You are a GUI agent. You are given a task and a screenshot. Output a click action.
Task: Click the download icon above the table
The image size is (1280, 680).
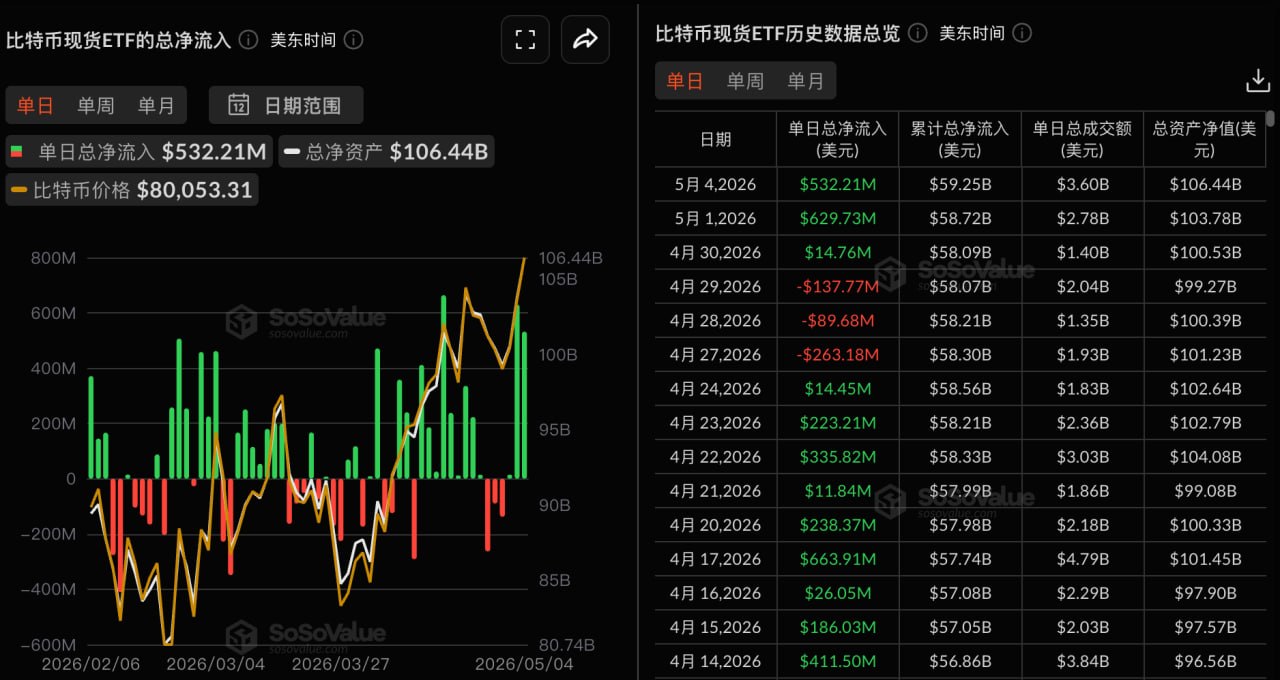pyautogui.click(x=1257, y=81)
